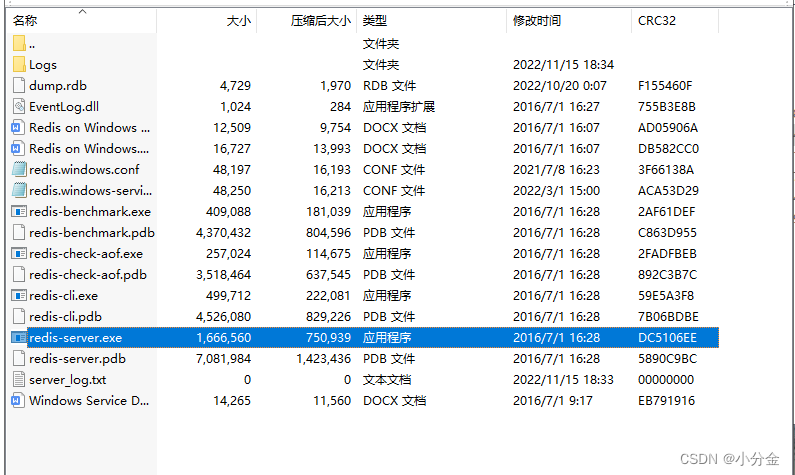Click the CRC32 value EB791916
This screenshot has width=795, height=475.
click(666, 400)
